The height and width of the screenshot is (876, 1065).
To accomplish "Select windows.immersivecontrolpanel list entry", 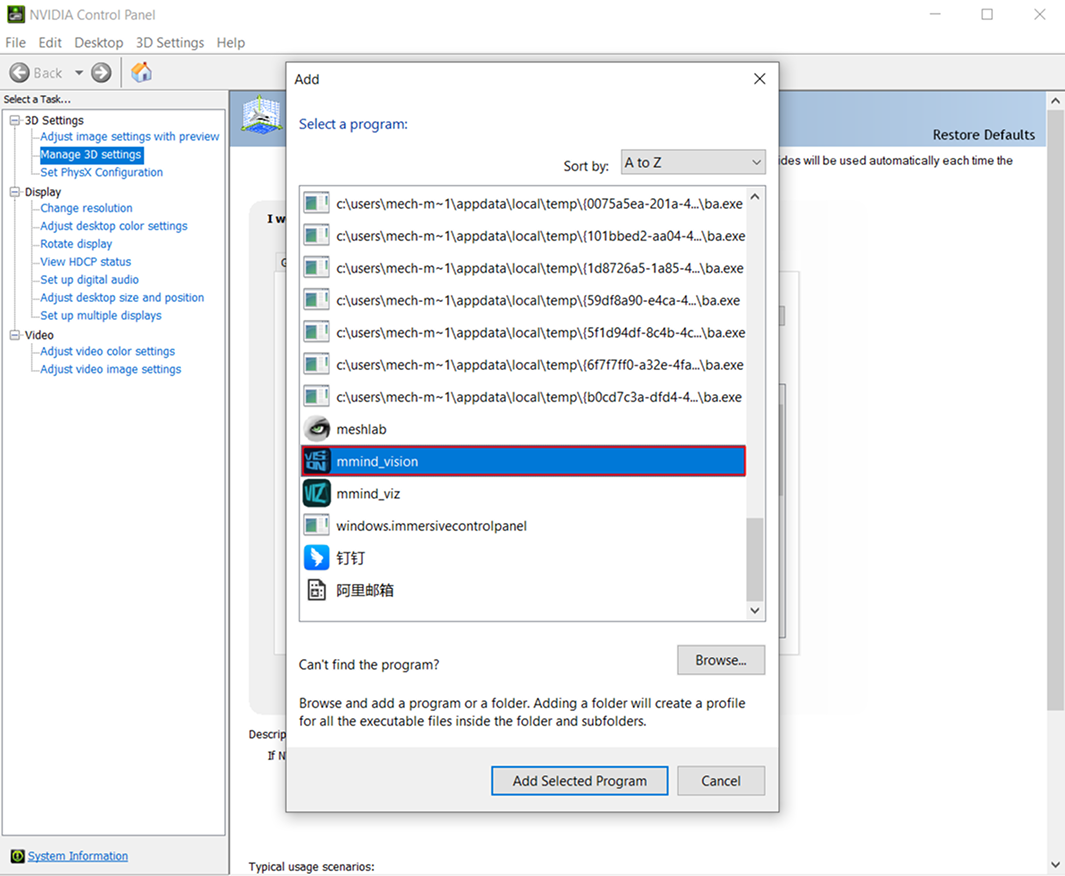I will pyautogui.click(x=431, y=526).
